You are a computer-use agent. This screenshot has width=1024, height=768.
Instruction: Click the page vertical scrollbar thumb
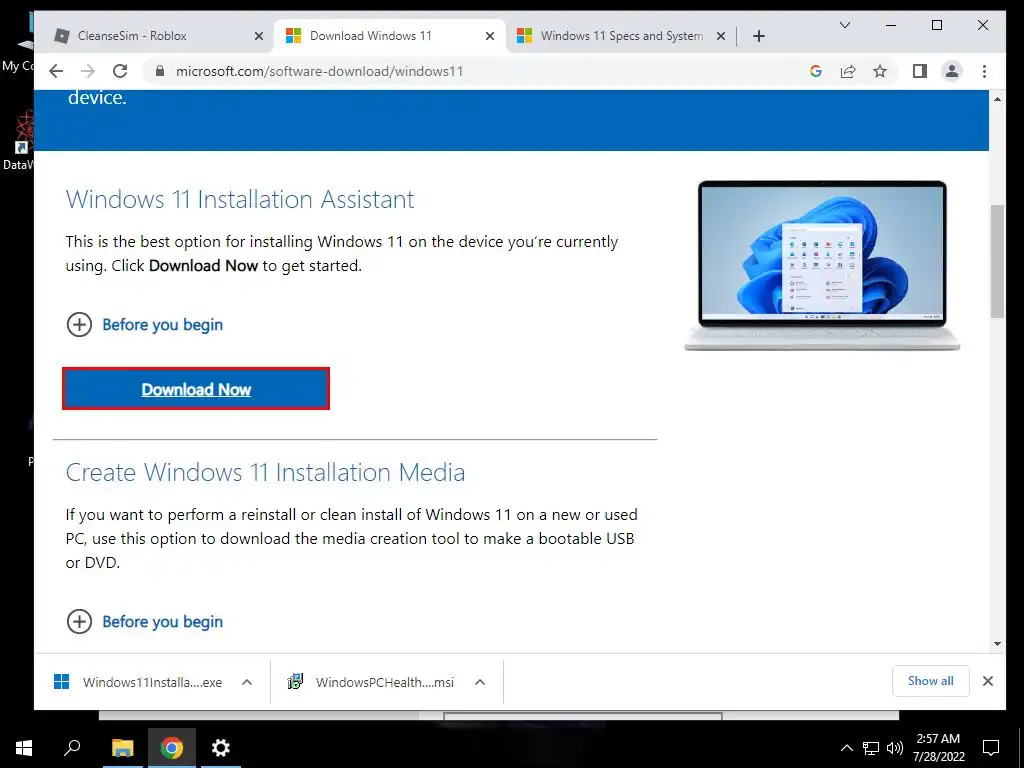point(997,261)
